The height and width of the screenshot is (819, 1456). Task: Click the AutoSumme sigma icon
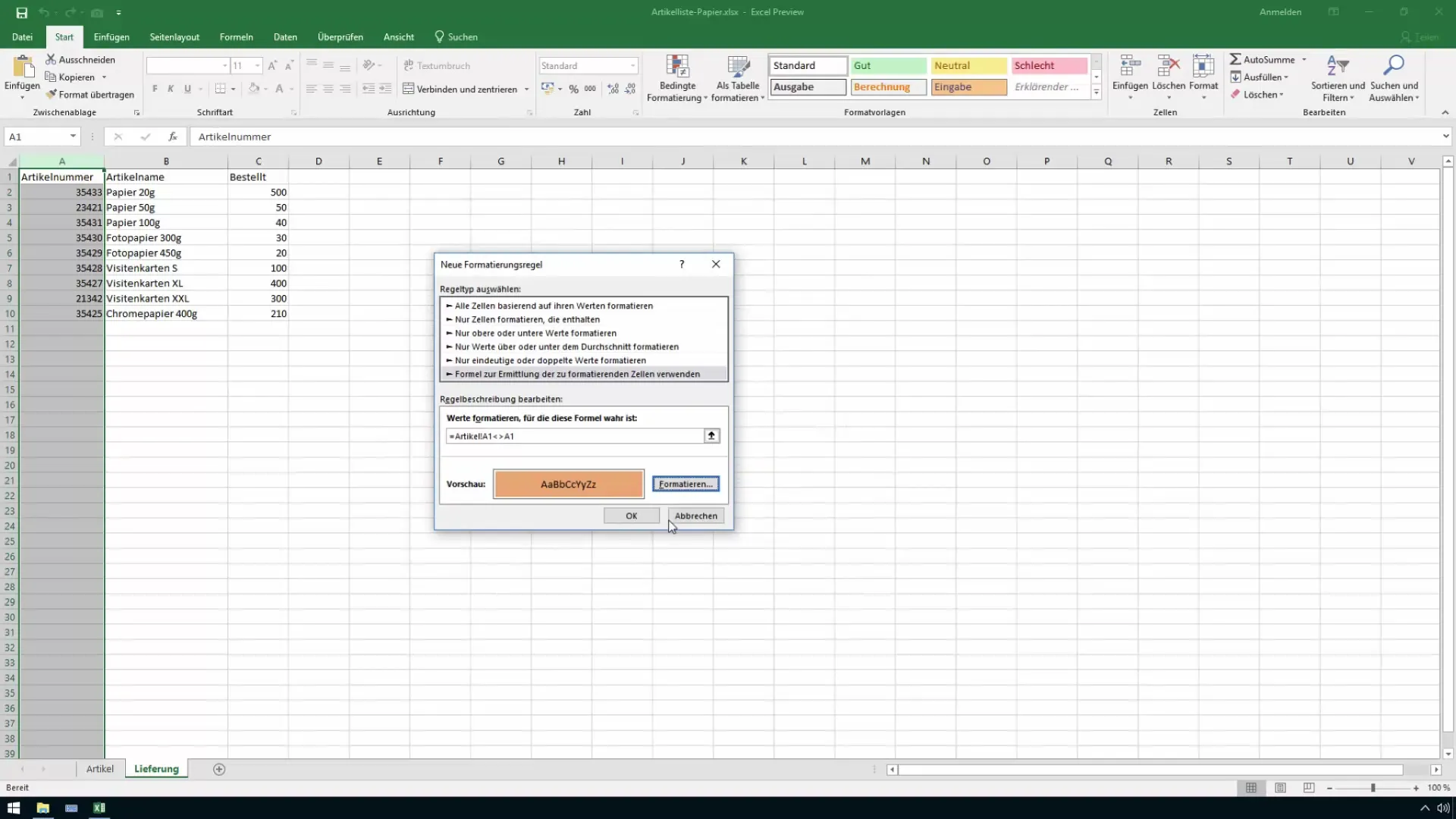[x=1235, y=59]
